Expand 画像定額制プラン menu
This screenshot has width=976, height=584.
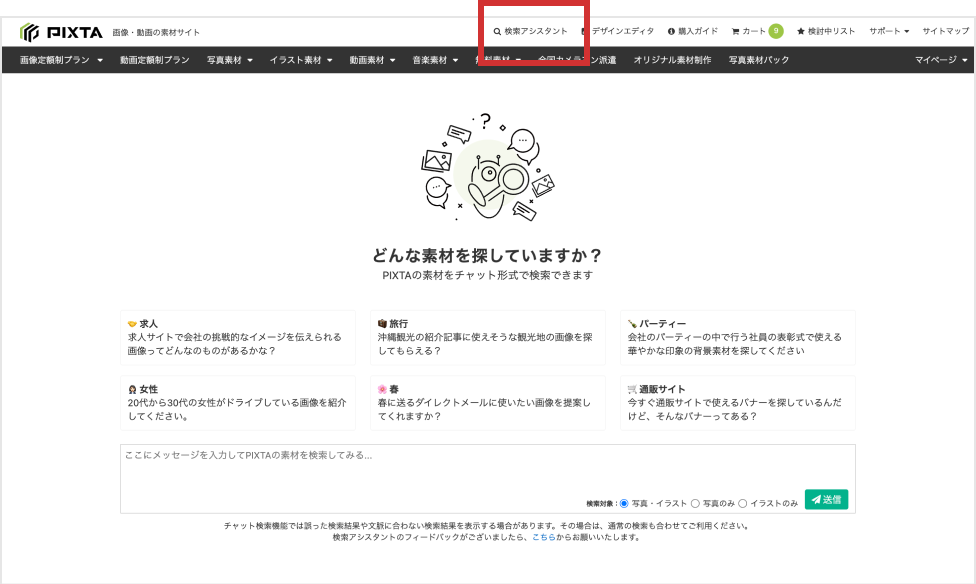(x=61, y=60)
